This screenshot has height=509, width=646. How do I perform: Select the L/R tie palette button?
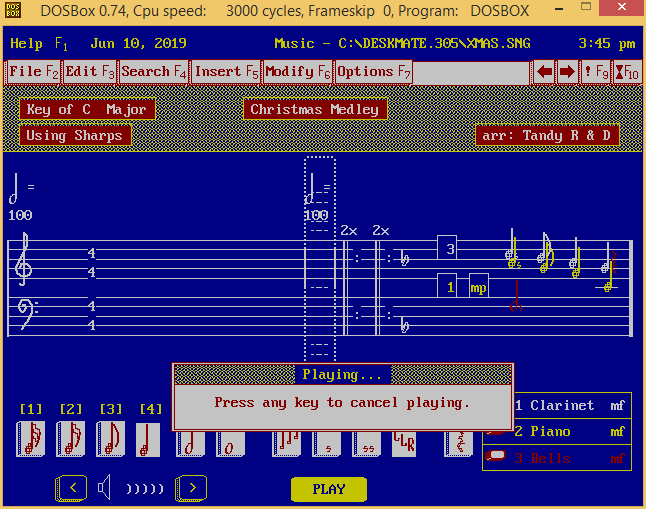coord(404,444)
